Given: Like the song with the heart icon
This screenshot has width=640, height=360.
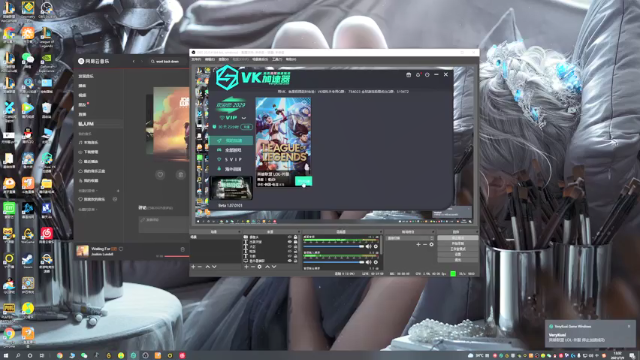Looking at the screenshot, I should click(160, 175).
